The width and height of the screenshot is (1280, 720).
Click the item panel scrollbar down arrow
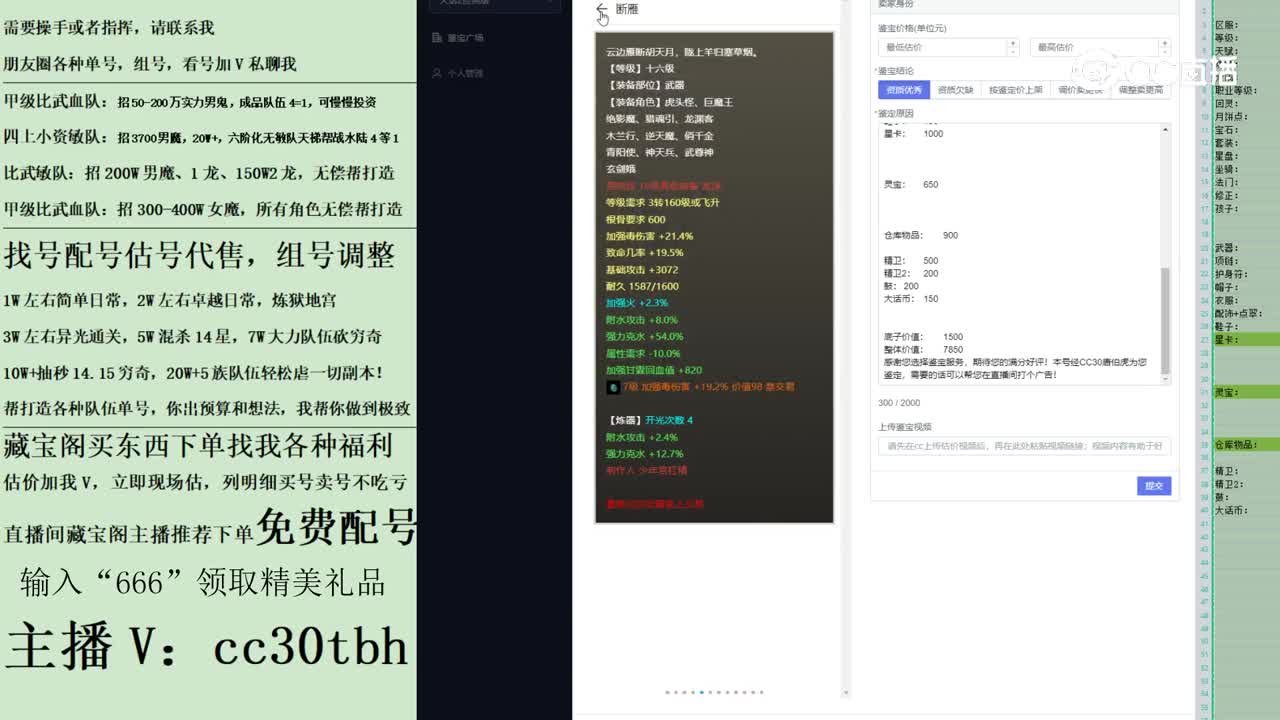click(845, 692)
